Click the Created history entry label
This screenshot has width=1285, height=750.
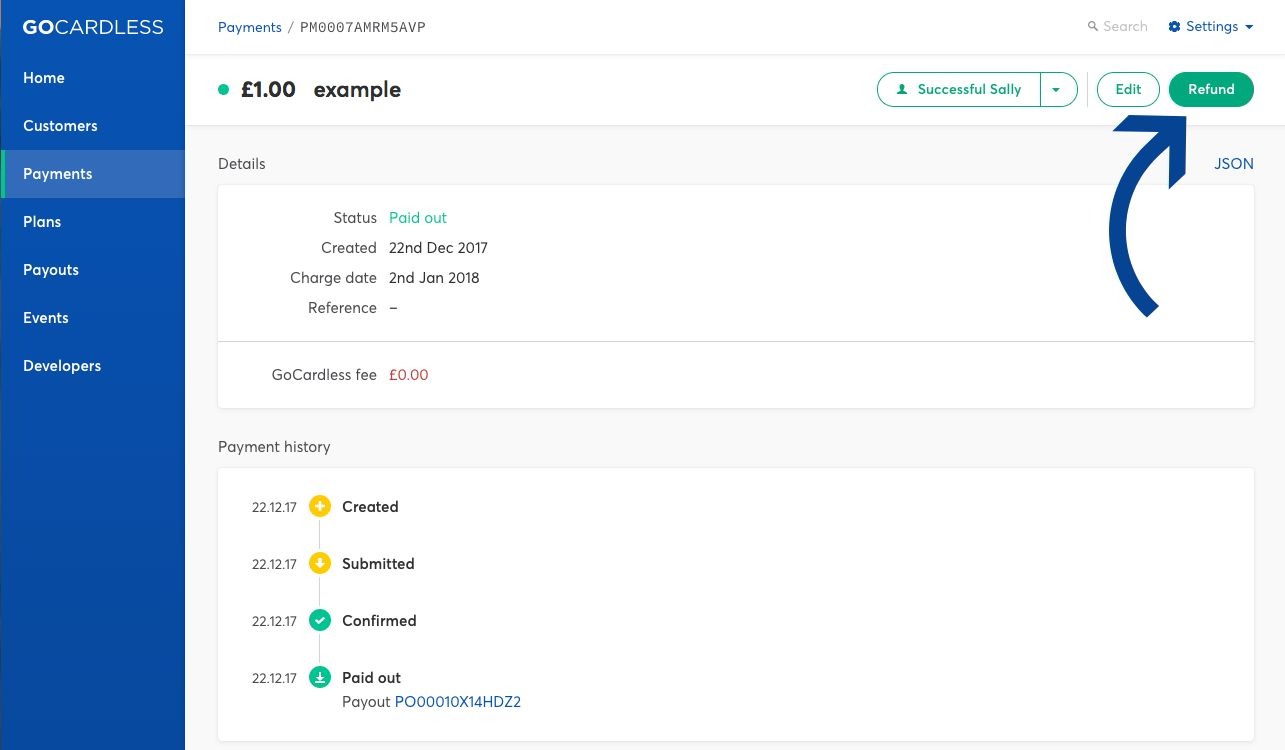pyautogui.click(x=370, y=507)
